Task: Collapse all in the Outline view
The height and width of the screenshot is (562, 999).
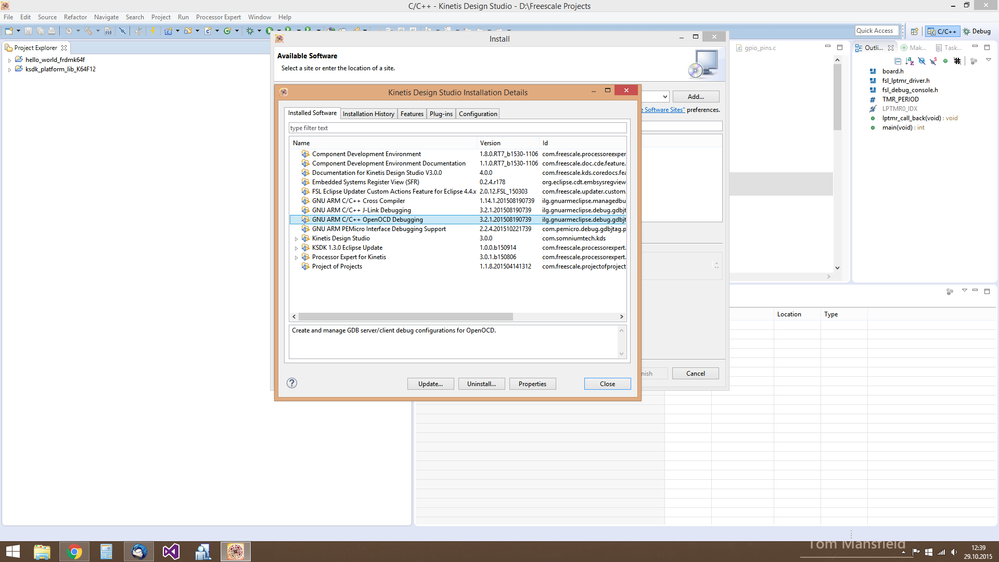Action: [898, 61]
